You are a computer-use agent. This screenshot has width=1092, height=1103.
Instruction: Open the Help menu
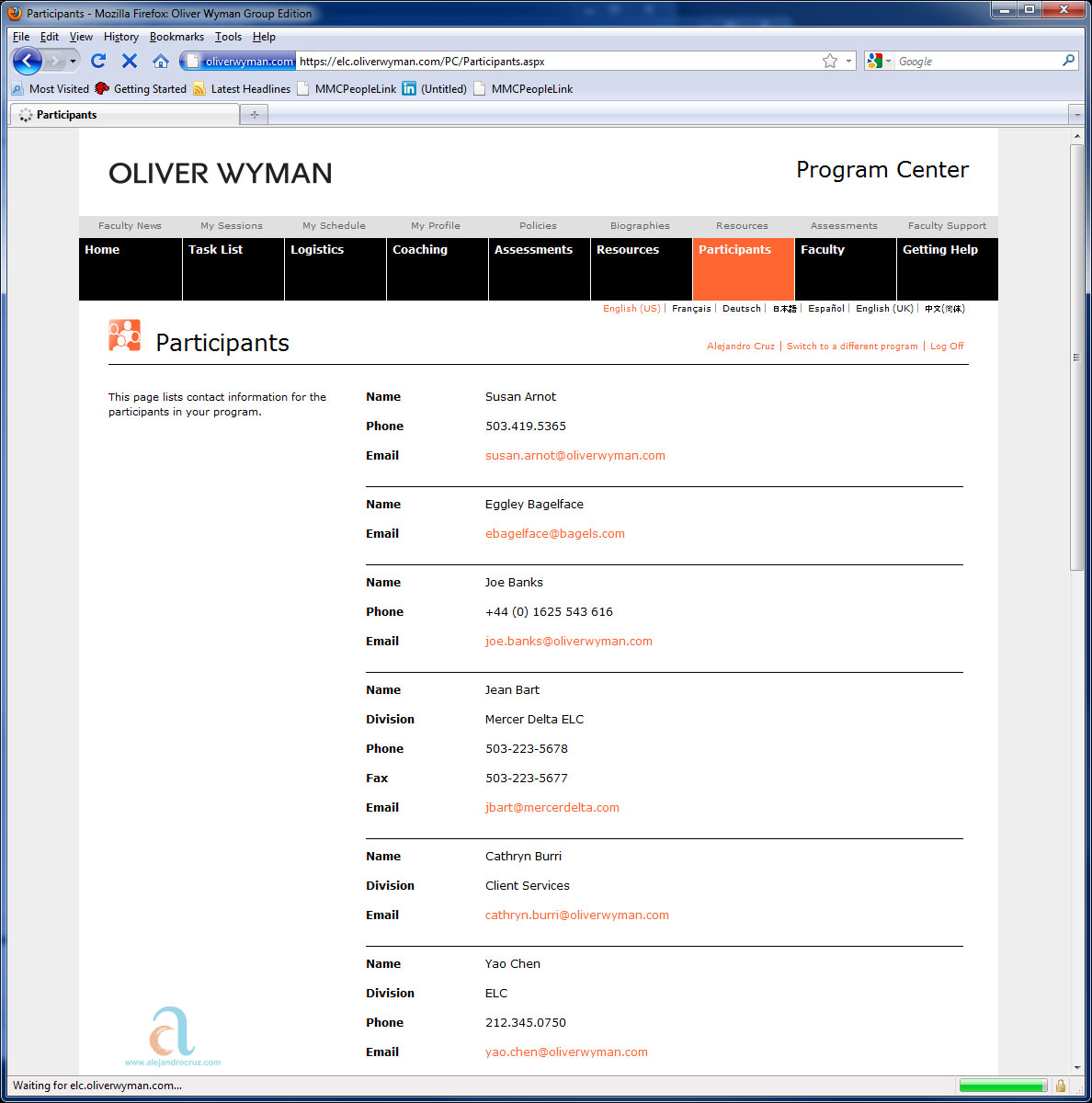coord(264,37)
